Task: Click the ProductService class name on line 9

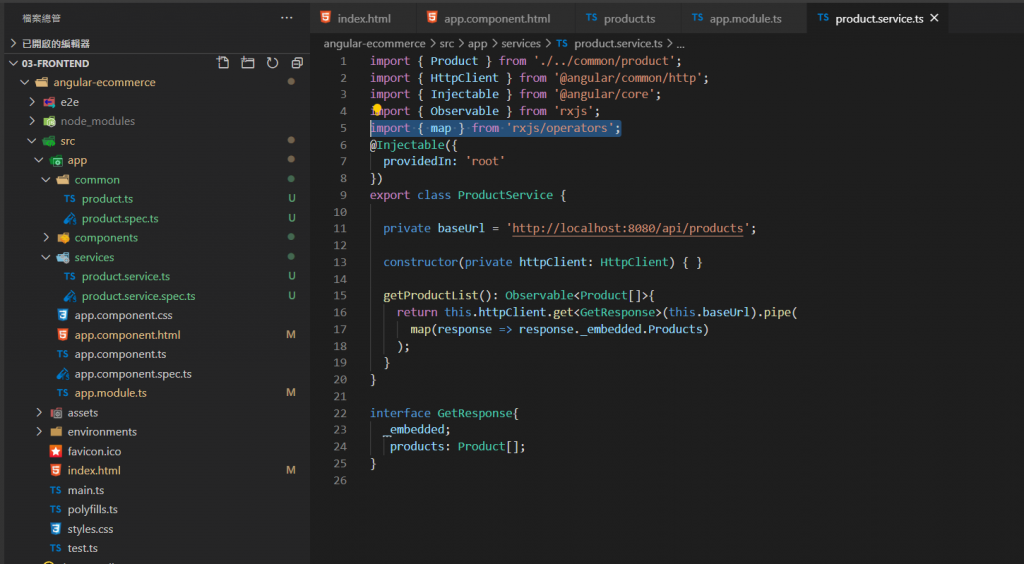Action: click(506, 195)
